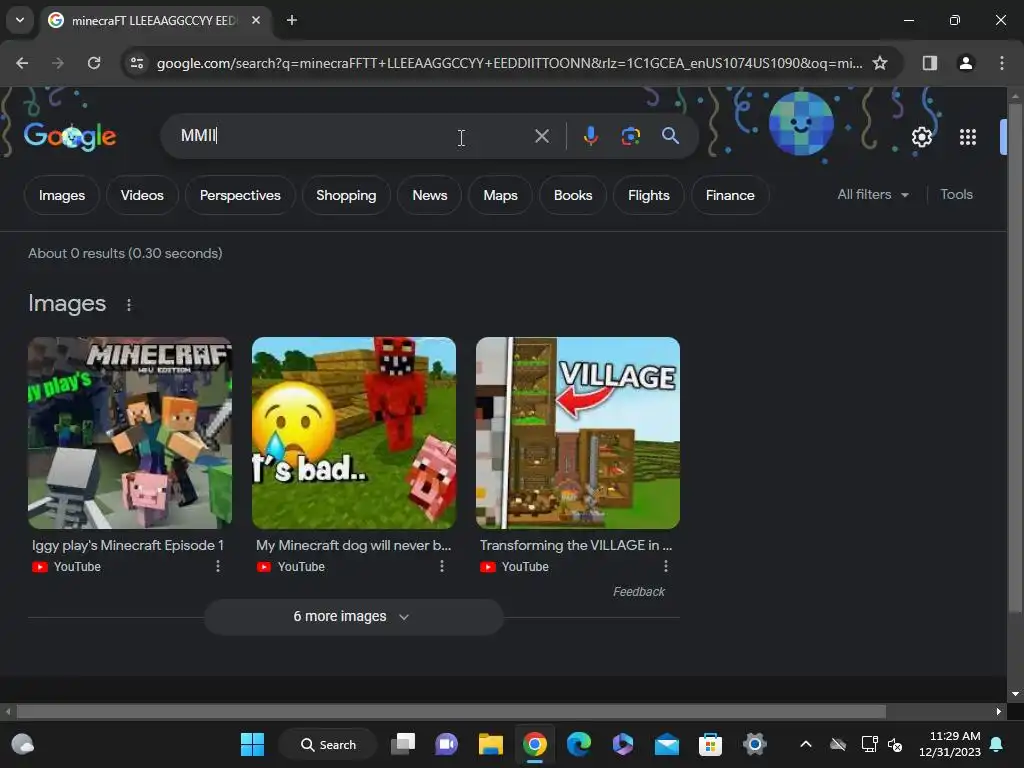Viewport: 1024px width, 768px height.
Task: Click the vertical page scrollbar
Action: 1015,358
